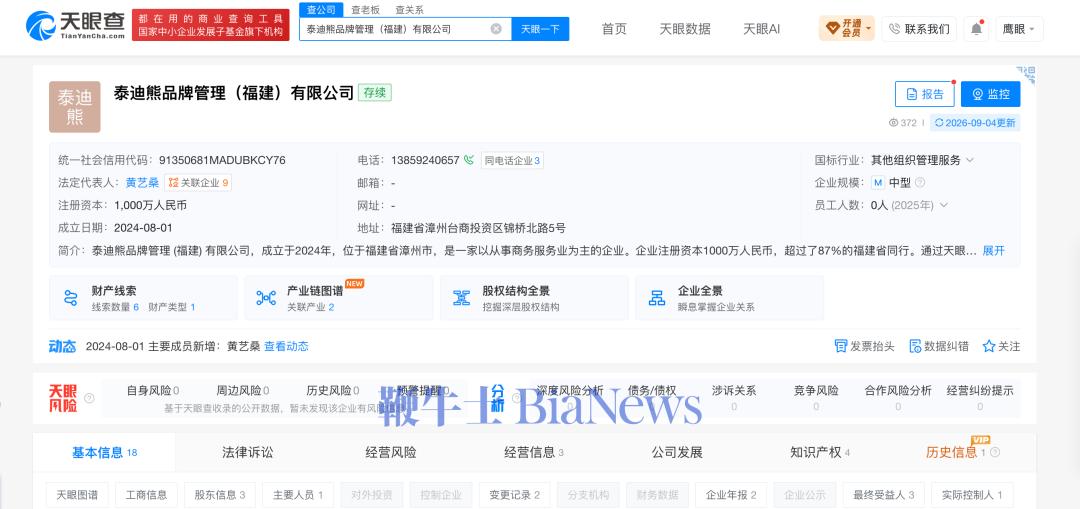
Task: Click the 联系我们 button
Action: 919,29
